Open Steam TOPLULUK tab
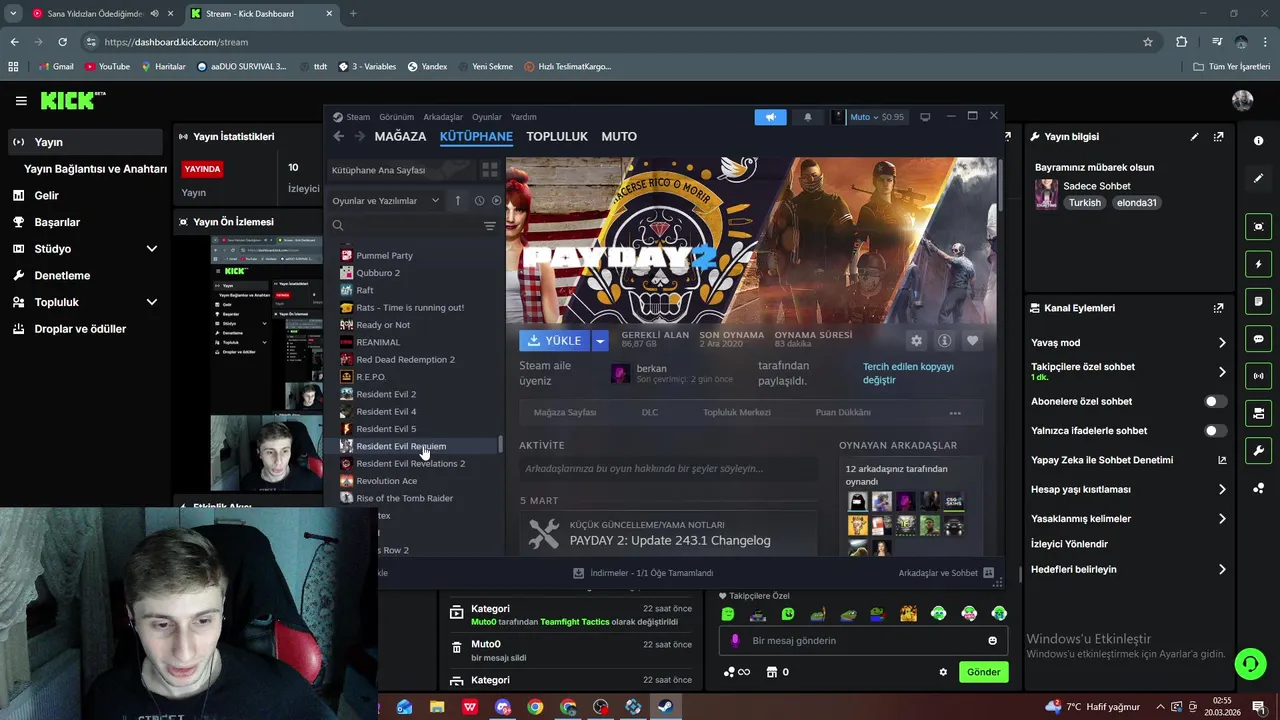 [x=557, y=136]
